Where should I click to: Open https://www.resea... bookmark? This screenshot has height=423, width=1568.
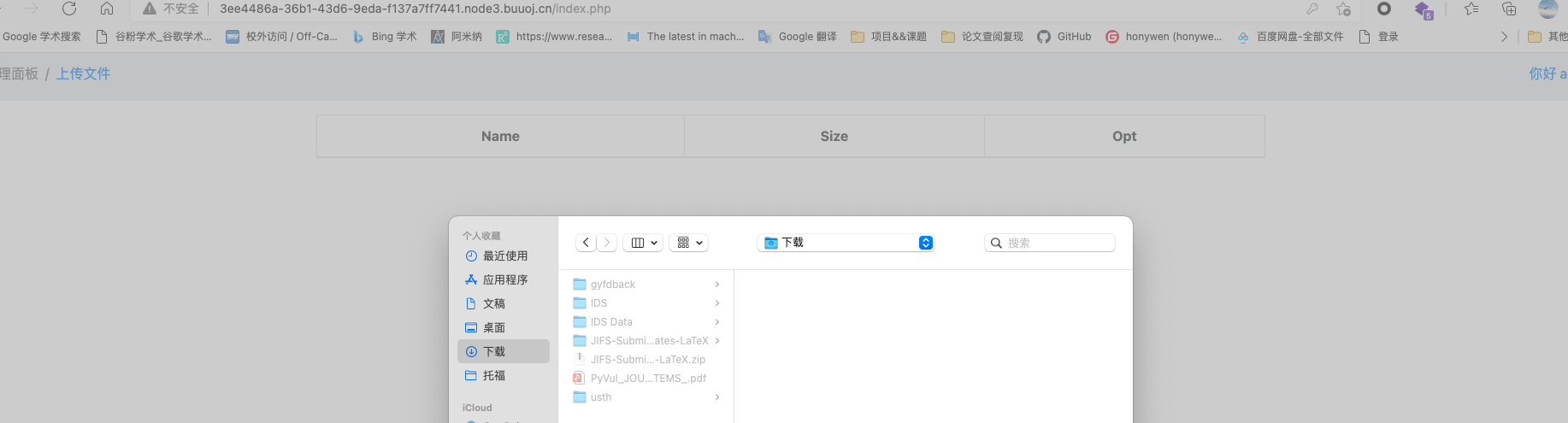coord(554,37)
